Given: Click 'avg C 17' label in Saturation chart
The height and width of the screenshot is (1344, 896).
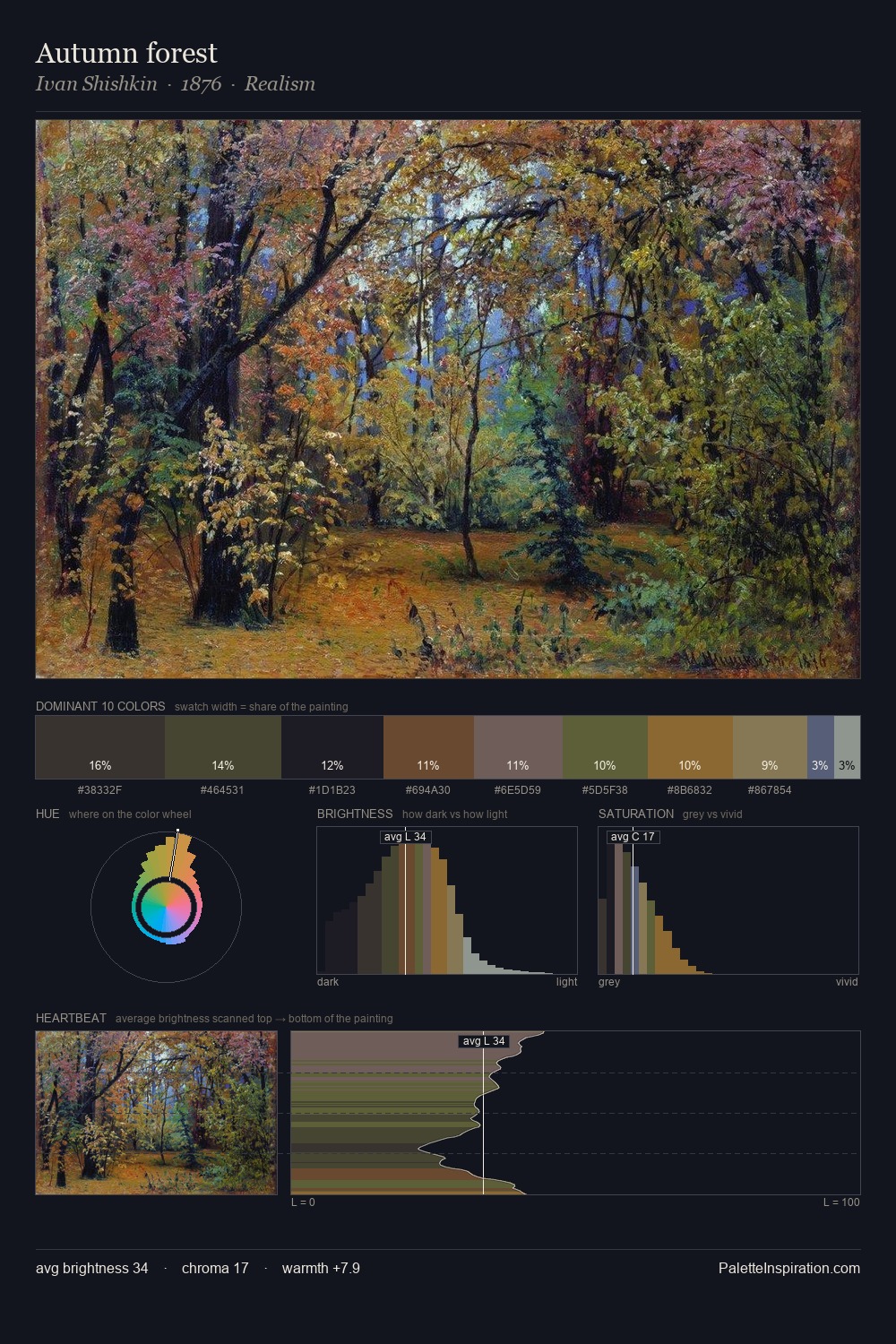Looking at the screenshot, I should 633,837.
